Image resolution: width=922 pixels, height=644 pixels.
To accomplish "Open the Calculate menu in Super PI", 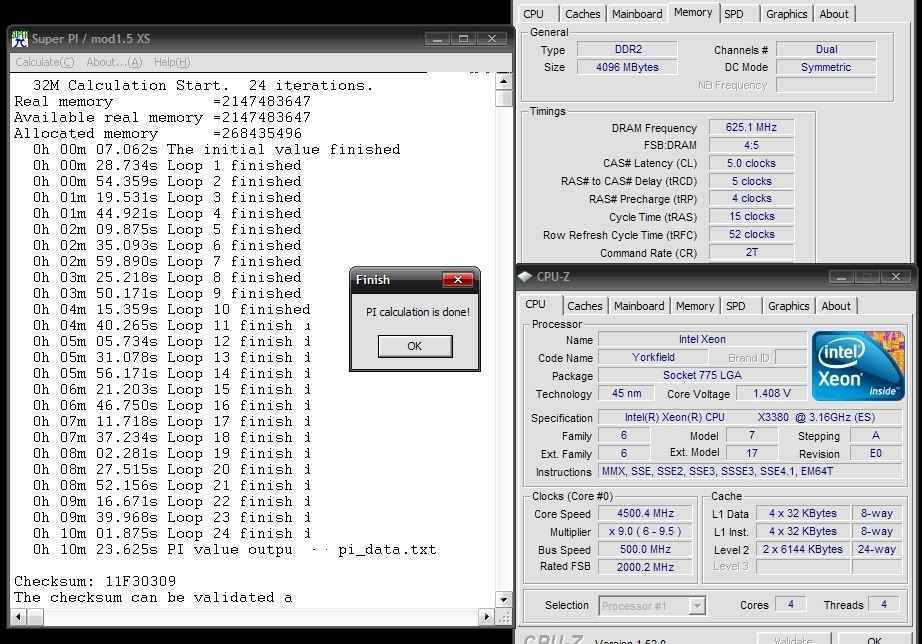I will pyautogui.click(x=45, y=62).
